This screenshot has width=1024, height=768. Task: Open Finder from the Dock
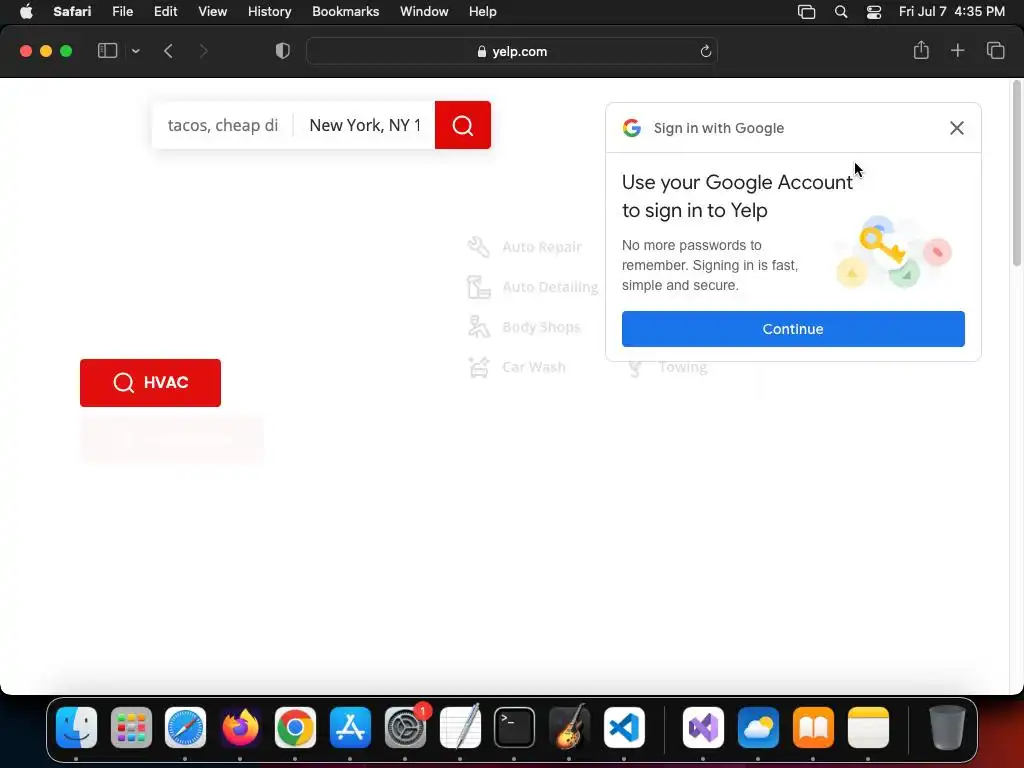(76, 727)
